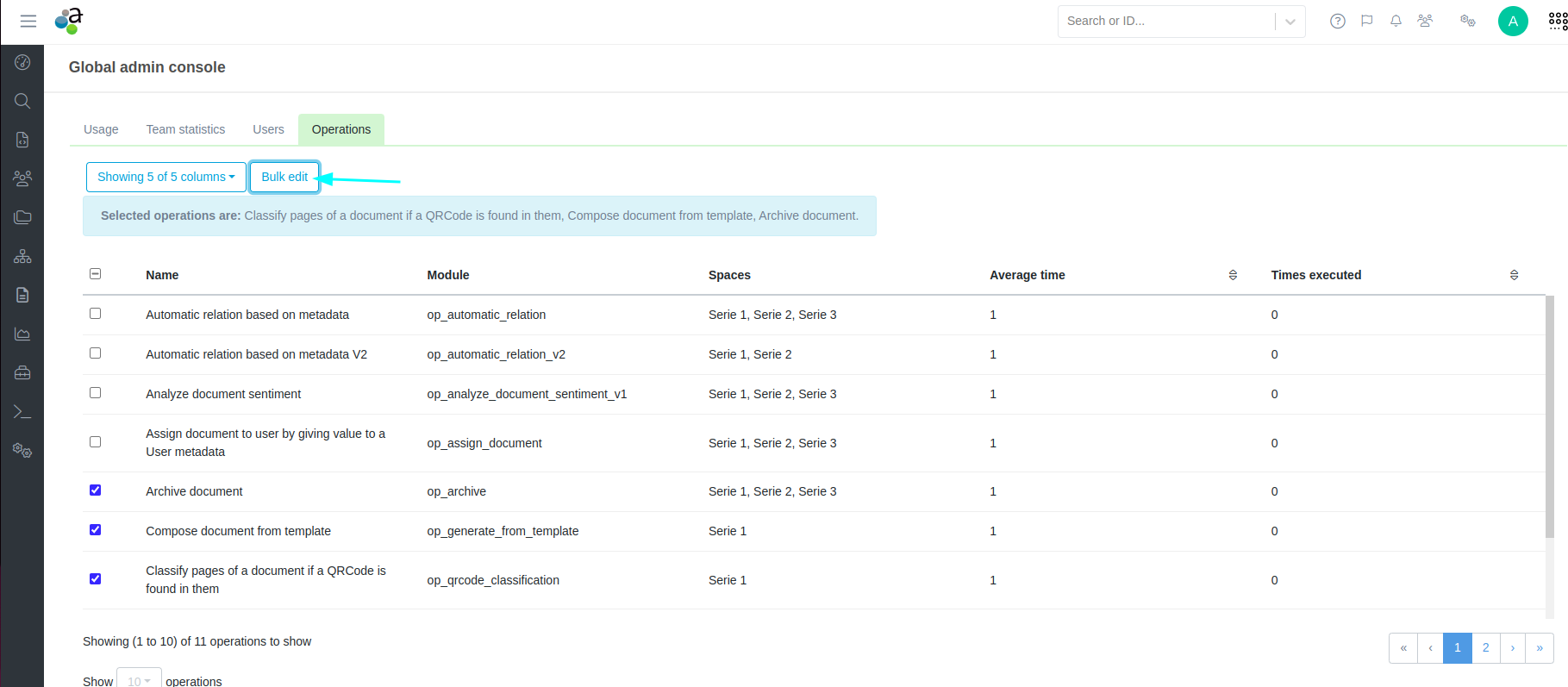Click the Search or ID input field
The image size is (1568, 687).
1165,22
